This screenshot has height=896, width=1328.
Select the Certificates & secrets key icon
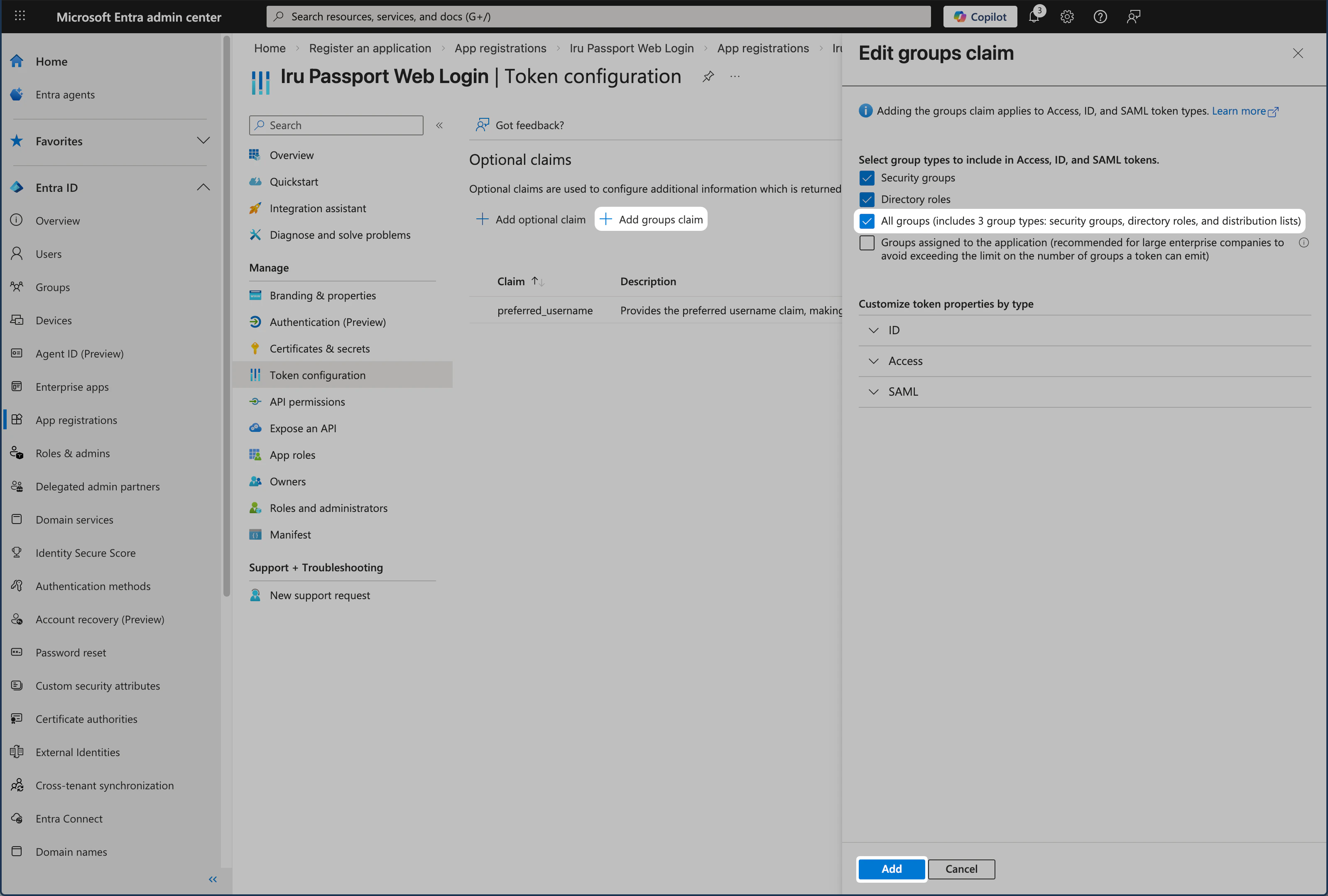[x=255, y=348]
